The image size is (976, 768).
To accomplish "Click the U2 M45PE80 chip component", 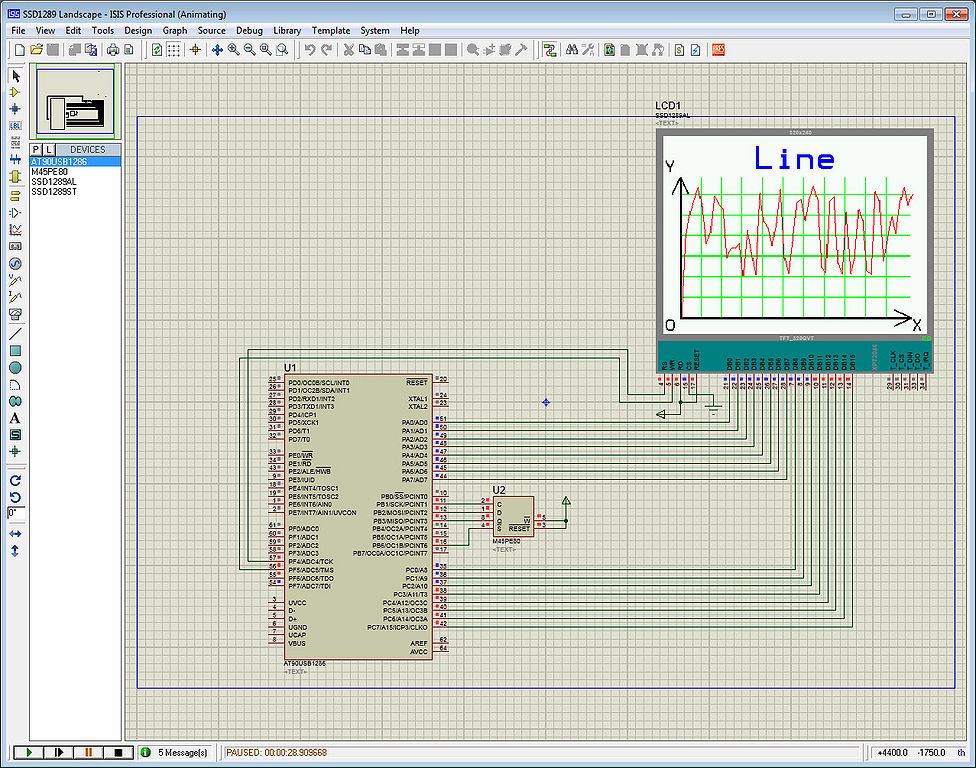I will pyautogui.click(x=514, y=517).
